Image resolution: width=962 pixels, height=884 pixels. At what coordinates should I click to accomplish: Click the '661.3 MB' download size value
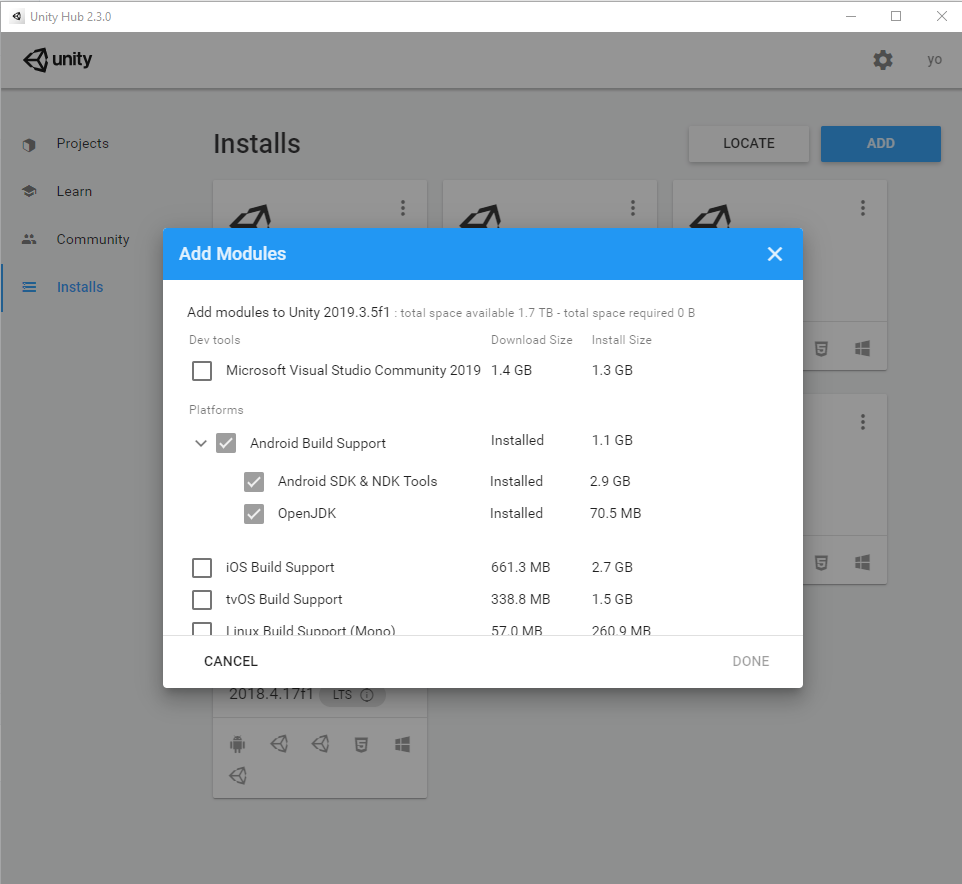[x=521, y=567]
